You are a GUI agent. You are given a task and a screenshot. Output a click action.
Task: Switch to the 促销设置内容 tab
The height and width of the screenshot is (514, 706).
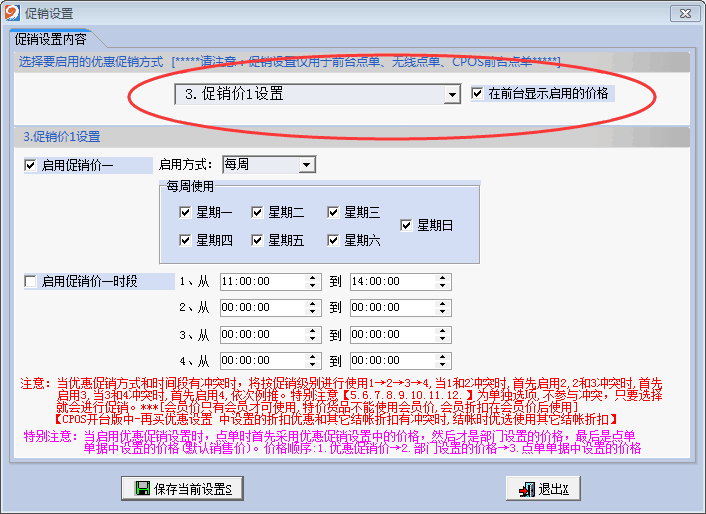[x=50, y=40]
